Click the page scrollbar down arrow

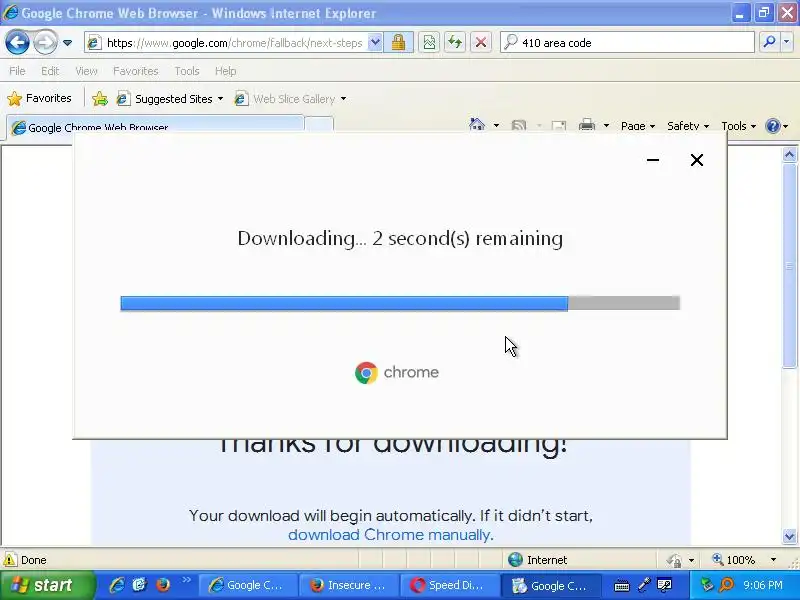(x=789, y=536)
